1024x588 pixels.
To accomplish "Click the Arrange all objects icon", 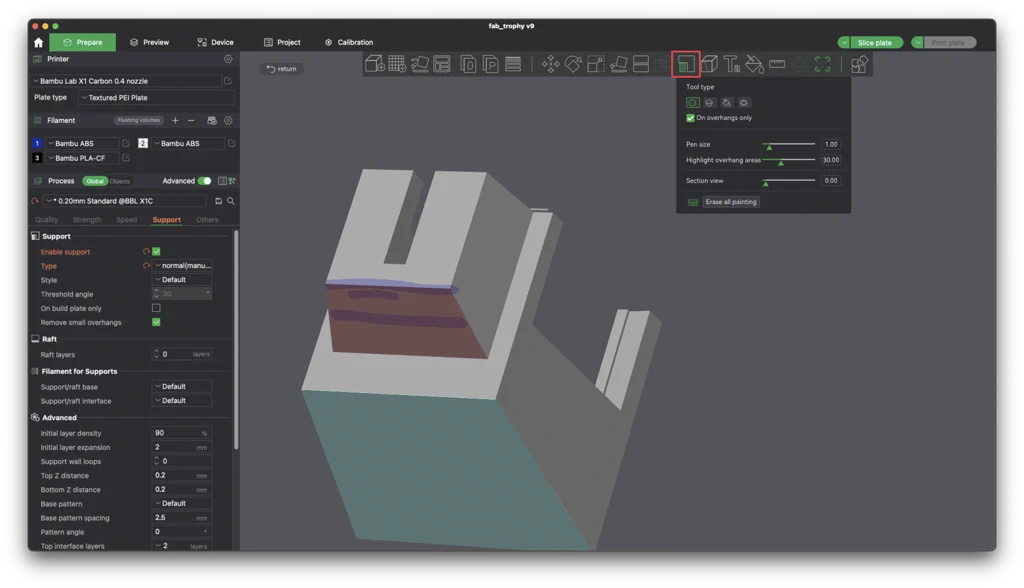I will pos(442,64).
